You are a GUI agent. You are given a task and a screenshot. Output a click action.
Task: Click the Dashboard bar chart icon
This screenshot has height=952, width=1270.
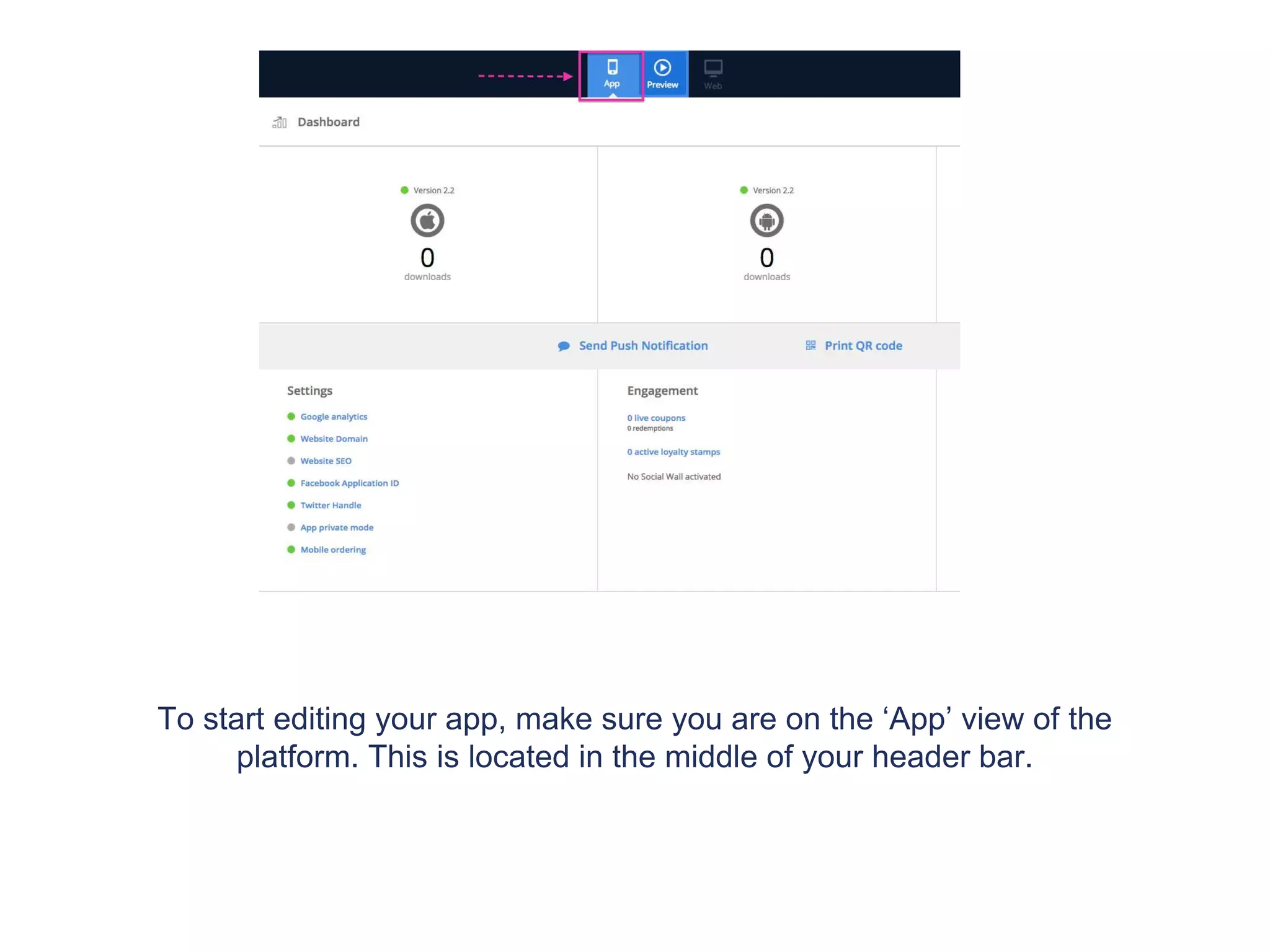(x=280, y=122)
